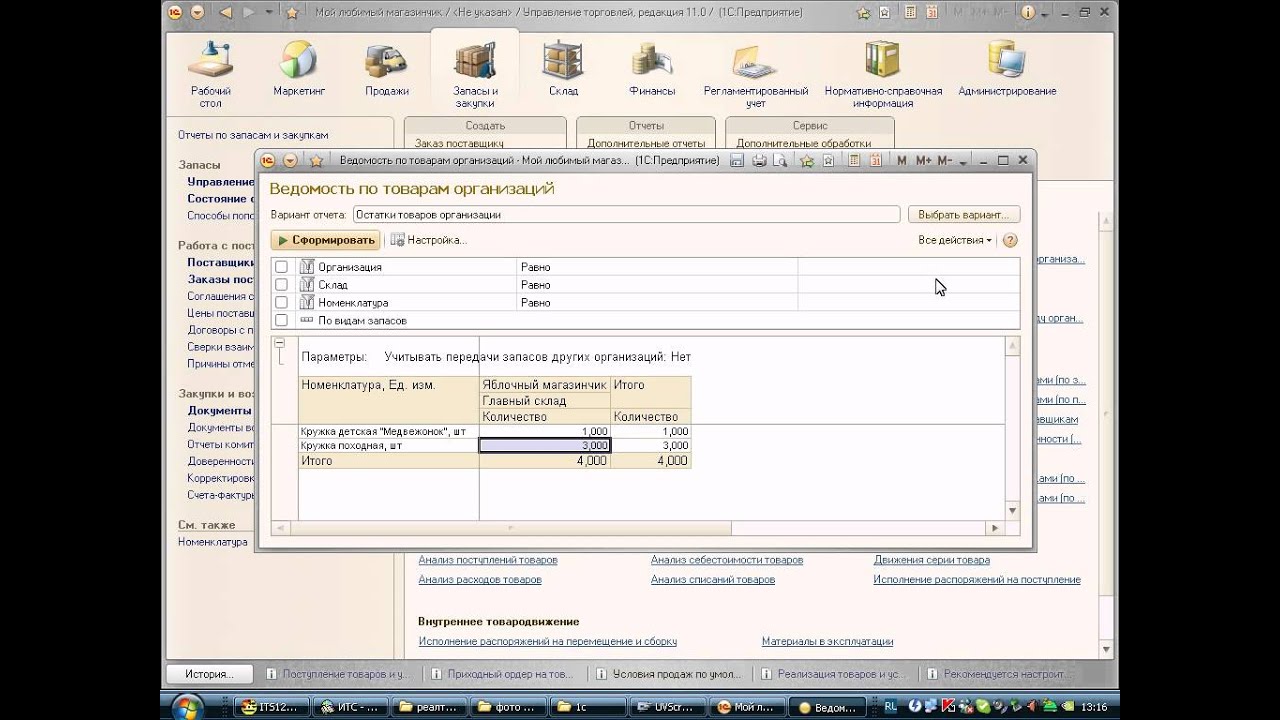The height and width of the screenshot is (720, 1280).
Task: Select the Сервис command group tab
Action: coord(810,126)
